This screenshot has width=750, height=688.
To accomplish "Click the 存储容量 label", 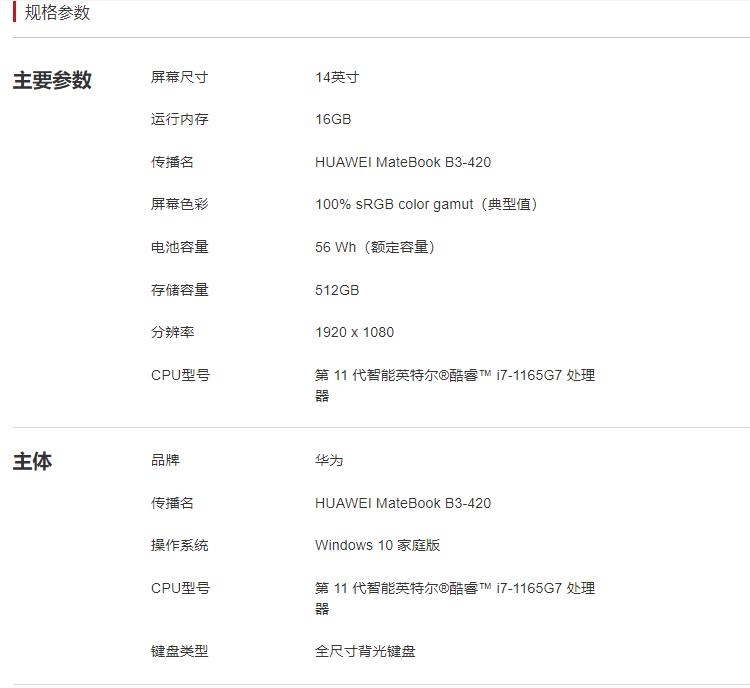I will click(179, 290).
